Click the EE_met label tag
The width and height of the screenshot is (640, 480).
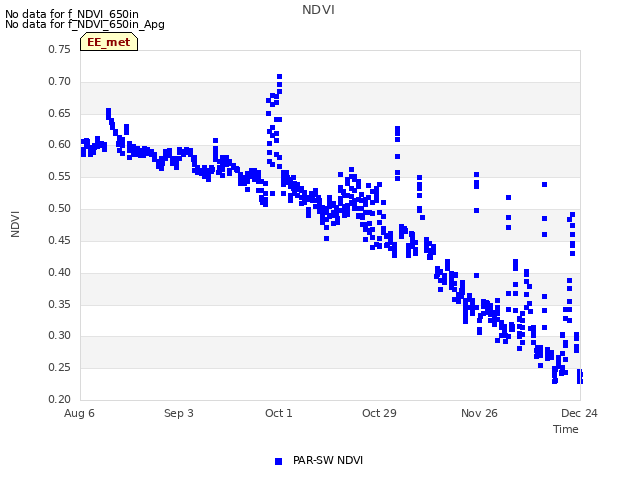pyautogui.click(x=109, y=42)
